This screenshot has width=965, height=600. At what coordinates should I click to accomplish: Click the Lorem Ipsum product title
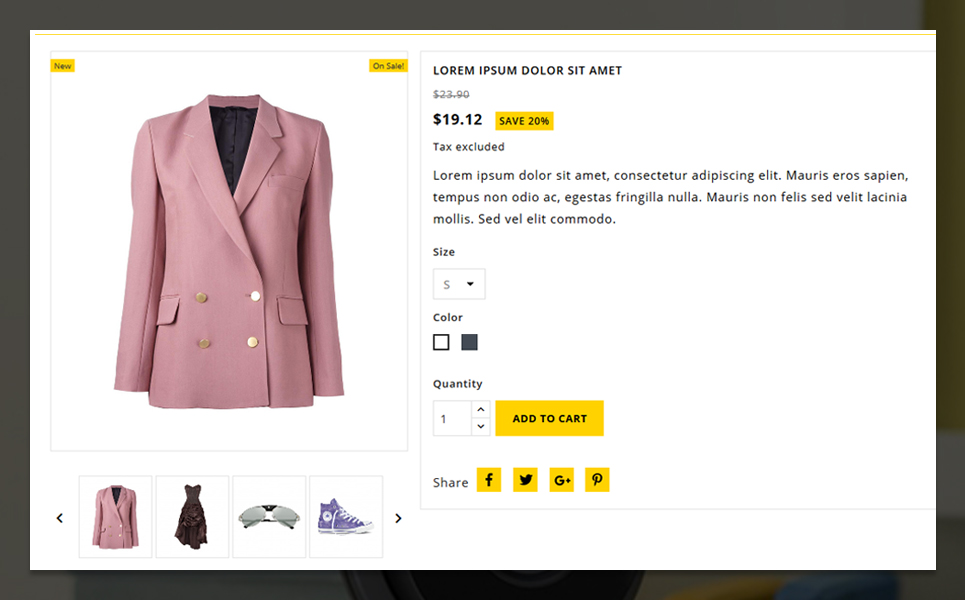[527, 71]
